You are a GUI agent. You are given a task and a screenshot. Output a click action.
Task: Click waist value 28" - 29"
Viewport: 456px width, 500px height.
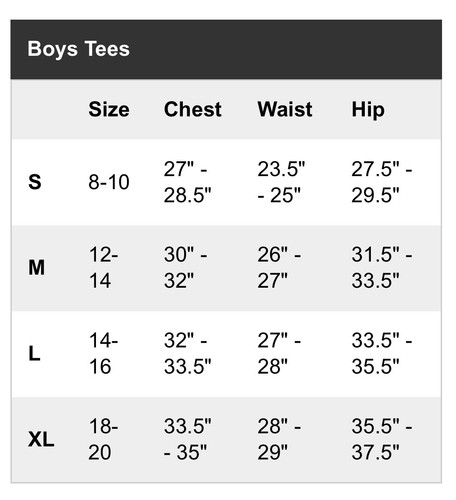coord(279,439)
